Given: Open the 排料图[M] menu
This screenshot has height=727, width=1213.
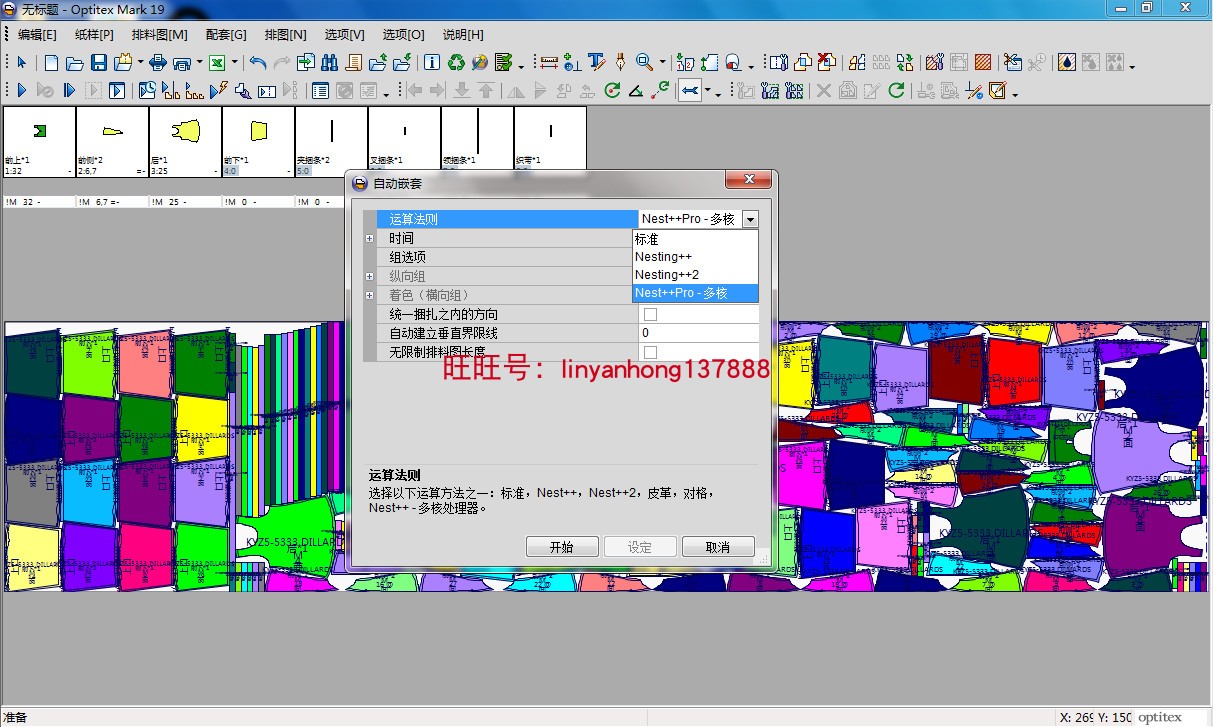Looking at the screenshot, I should pos(160,34).
